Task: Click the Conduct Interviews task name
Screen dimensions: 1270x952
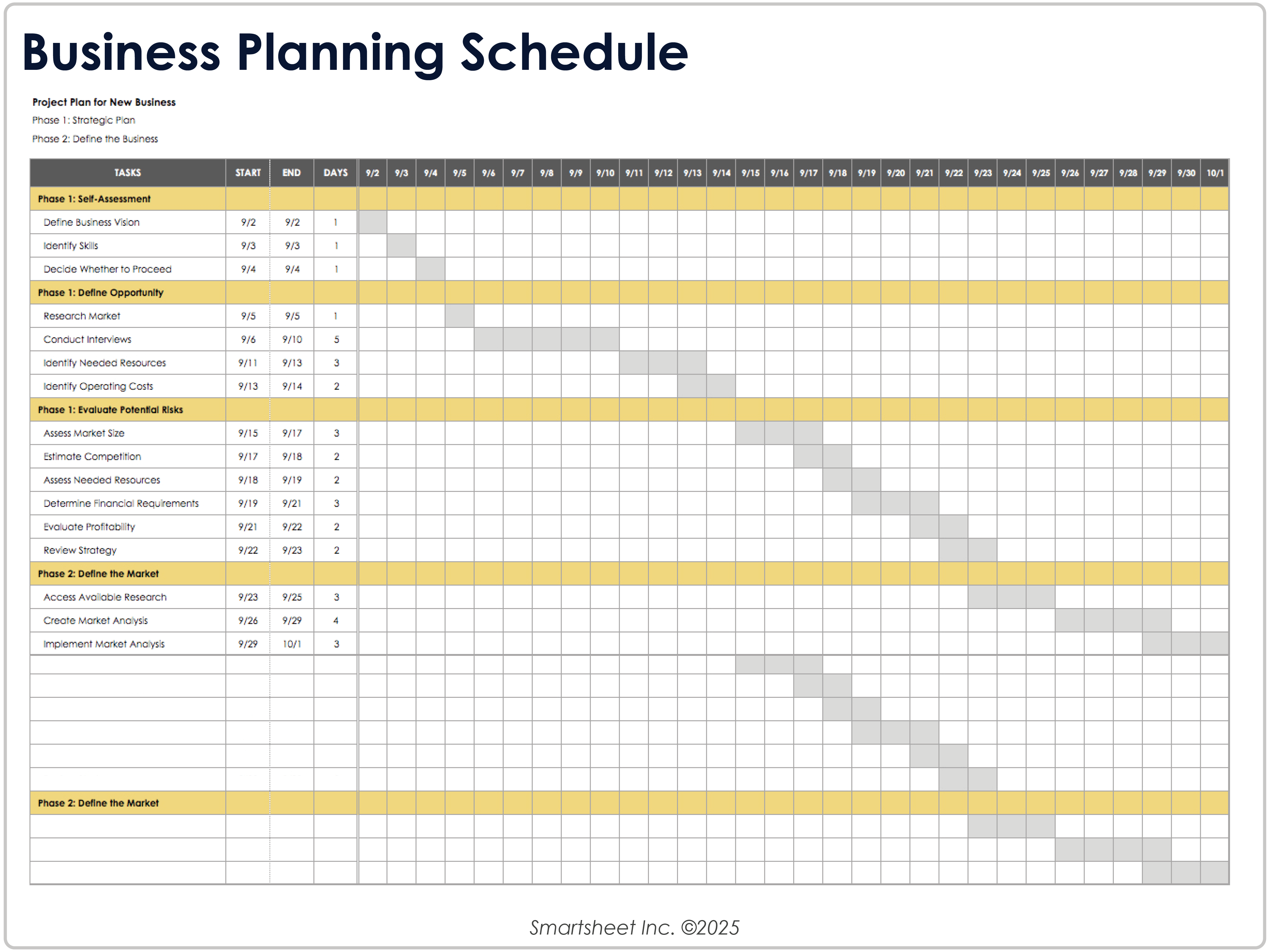Action: 87,339
